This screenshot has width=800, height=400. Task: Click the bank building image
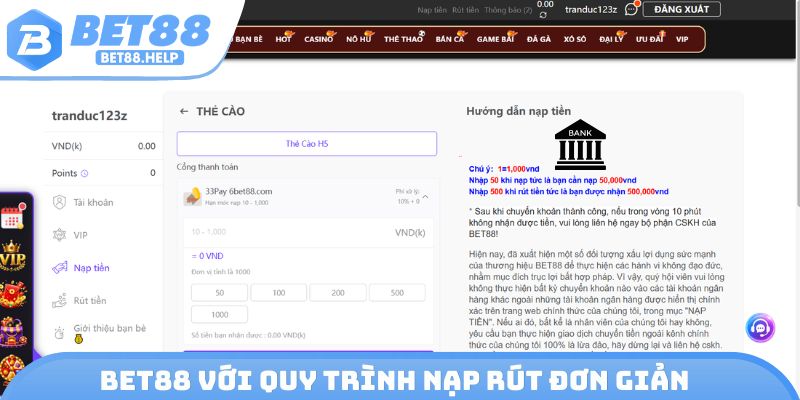point(580,145)
